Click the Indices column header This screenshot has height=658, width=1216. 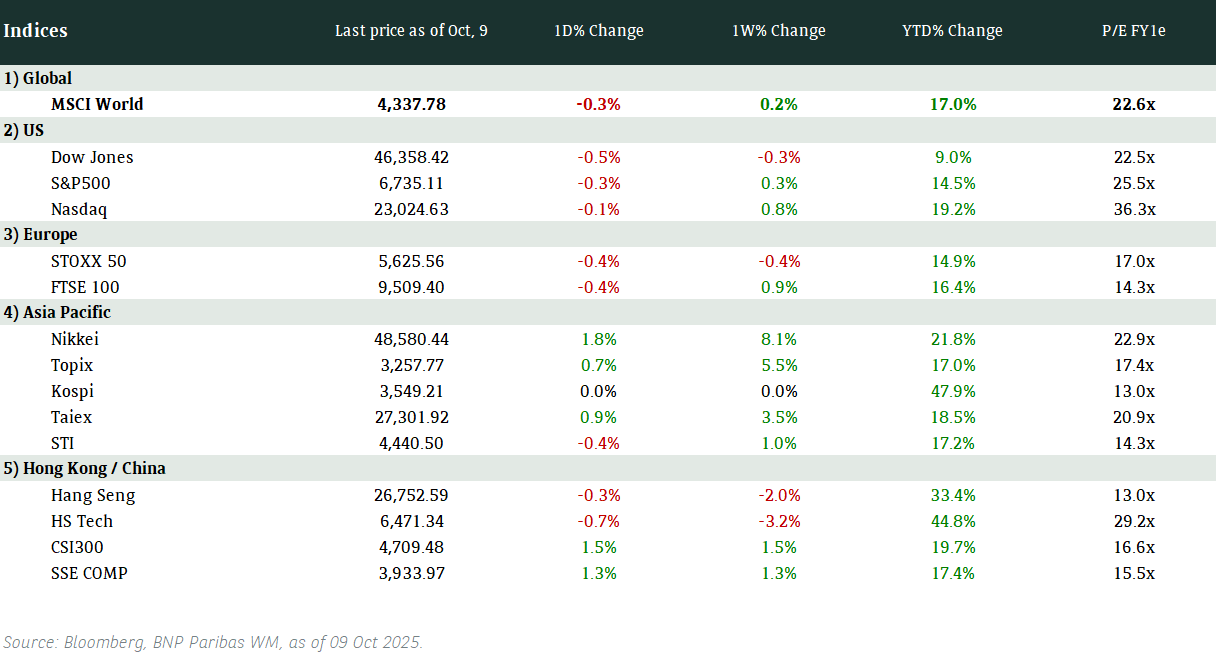tap(36, 30)
